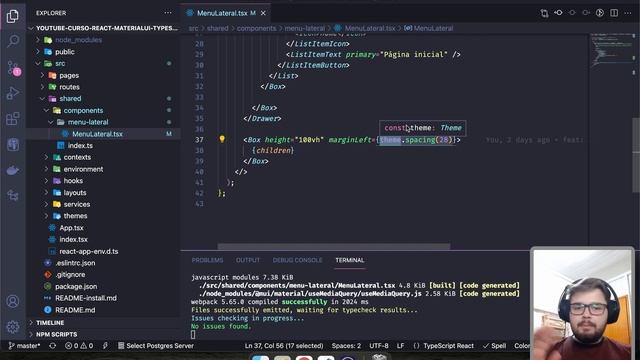The height and width of the screenshot is (360, 640).
Task: Open the Docker view in activity bar
Action: click(x=13, y=170)
